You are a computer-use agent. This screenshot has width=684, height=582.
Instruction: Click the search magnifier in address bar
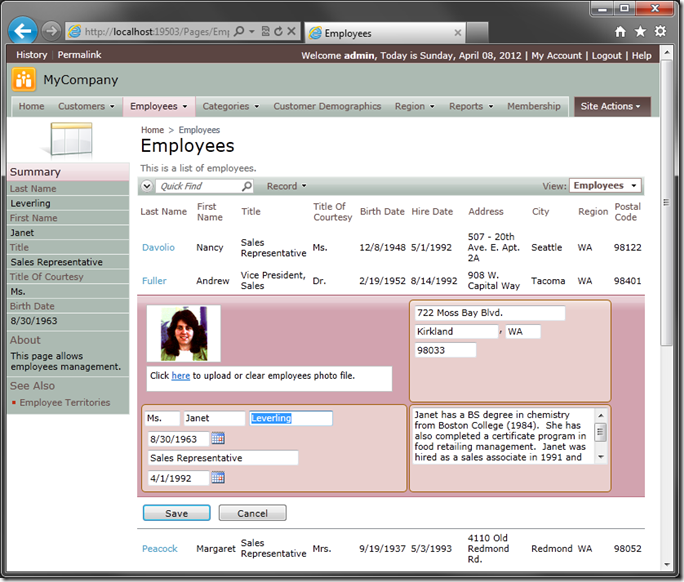point(239,31)
